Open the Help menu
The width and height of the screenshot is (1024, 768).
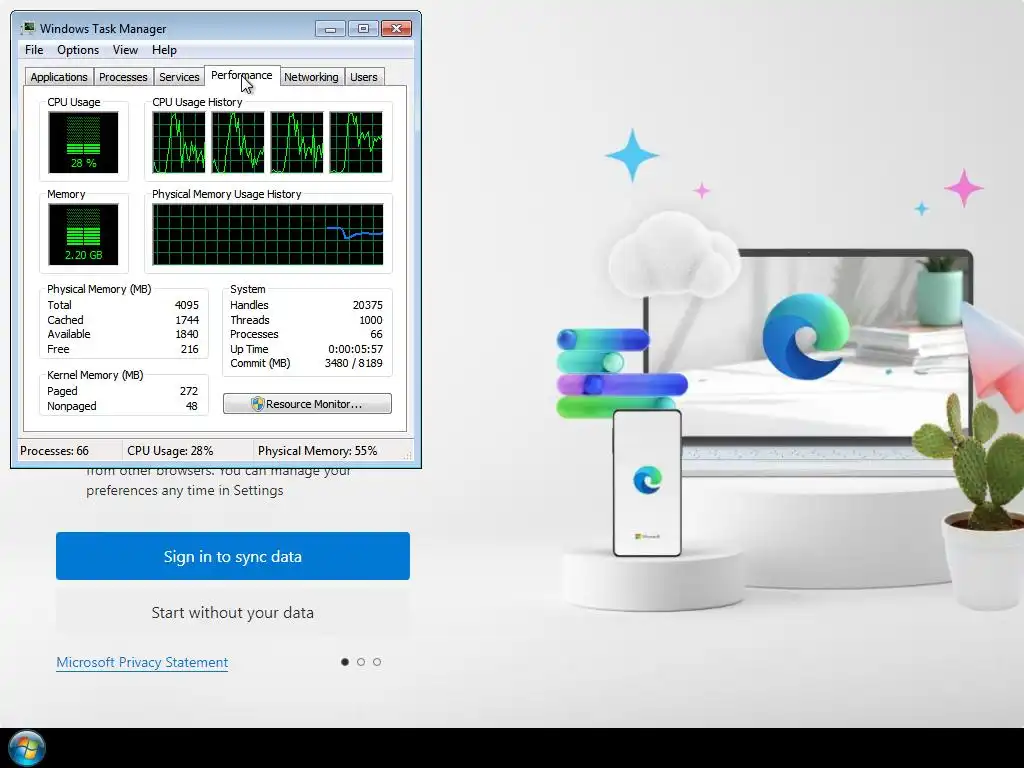point(164,50)
